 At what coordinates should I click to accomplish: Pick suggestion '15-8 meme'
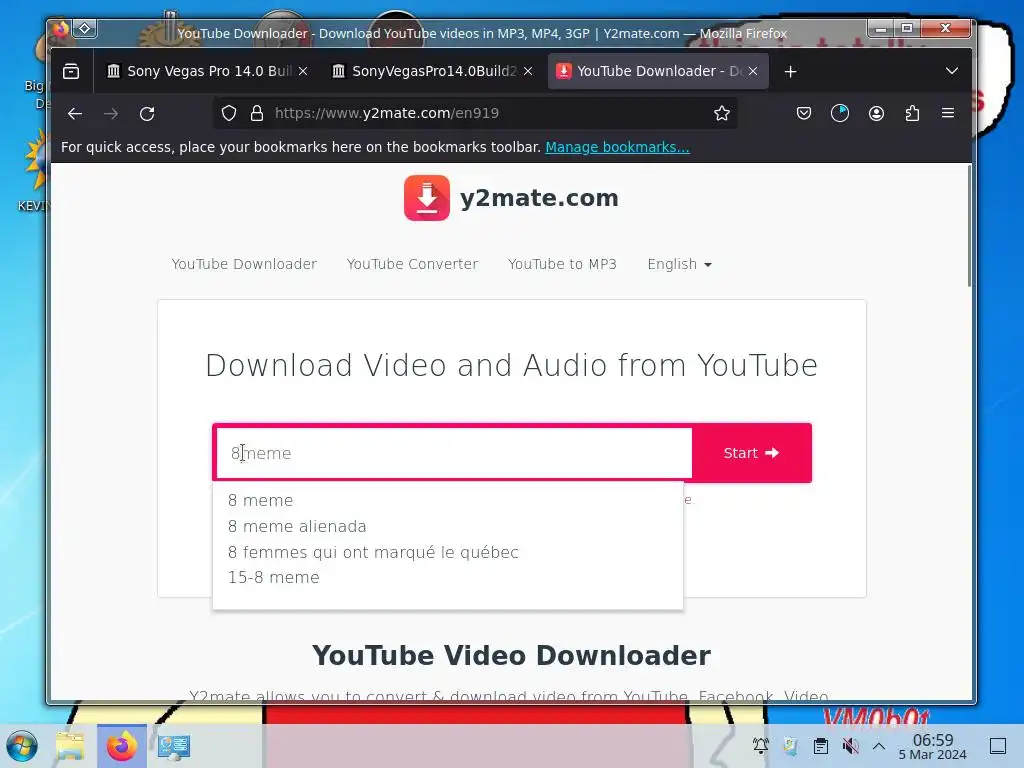[x=274, y=577]
